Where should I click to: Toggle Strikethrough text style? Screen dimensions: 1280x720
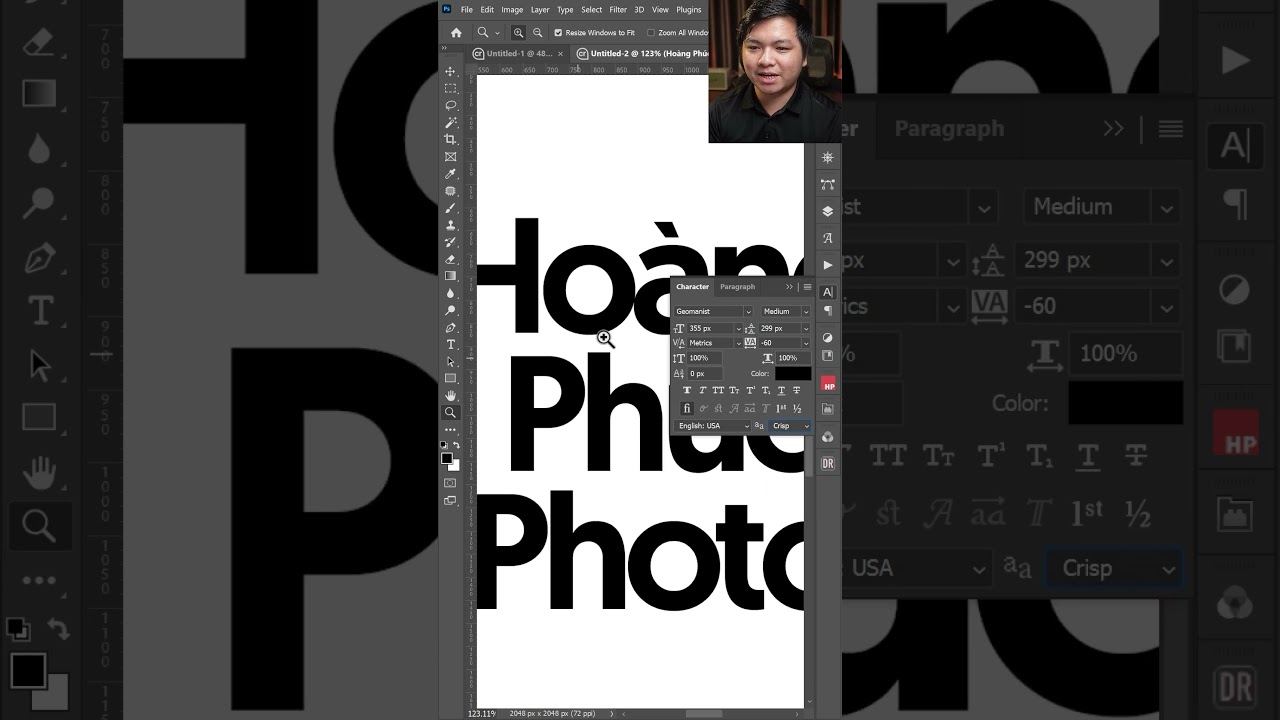pos(796,391)
